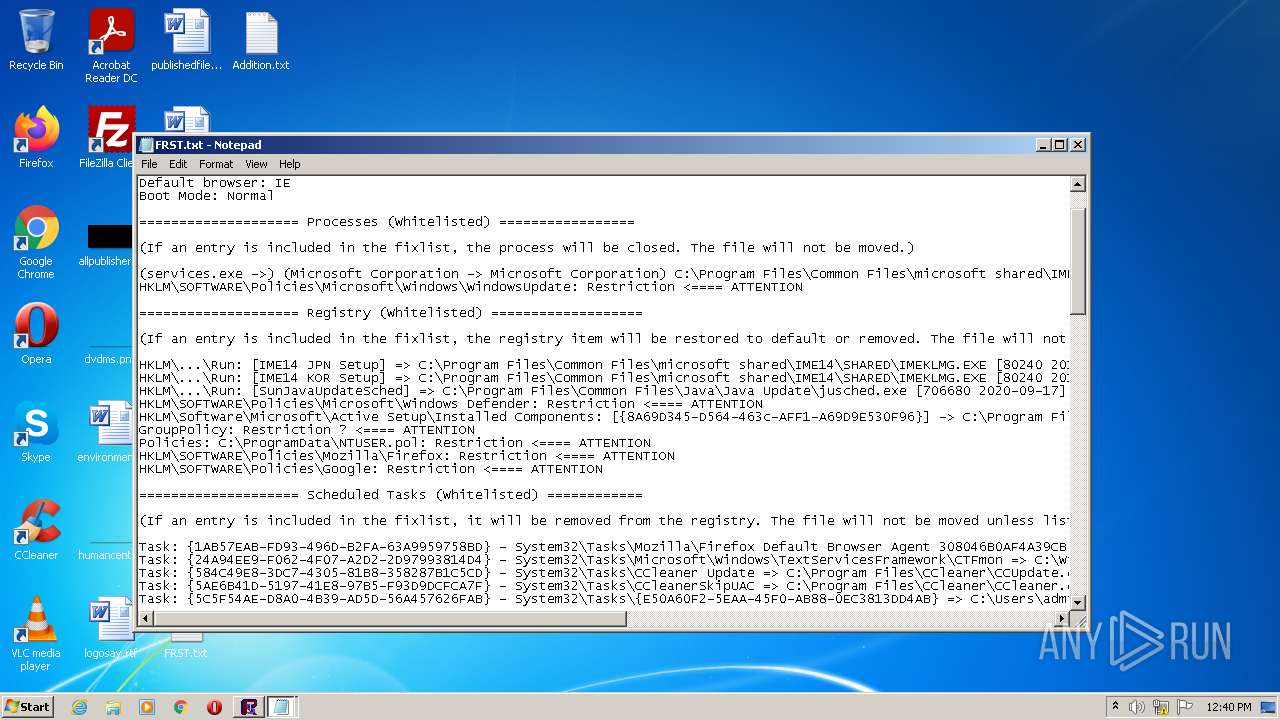Open the File menu in Notepad
Viewport: 1280px width, 720px height.
pos(149,164)
